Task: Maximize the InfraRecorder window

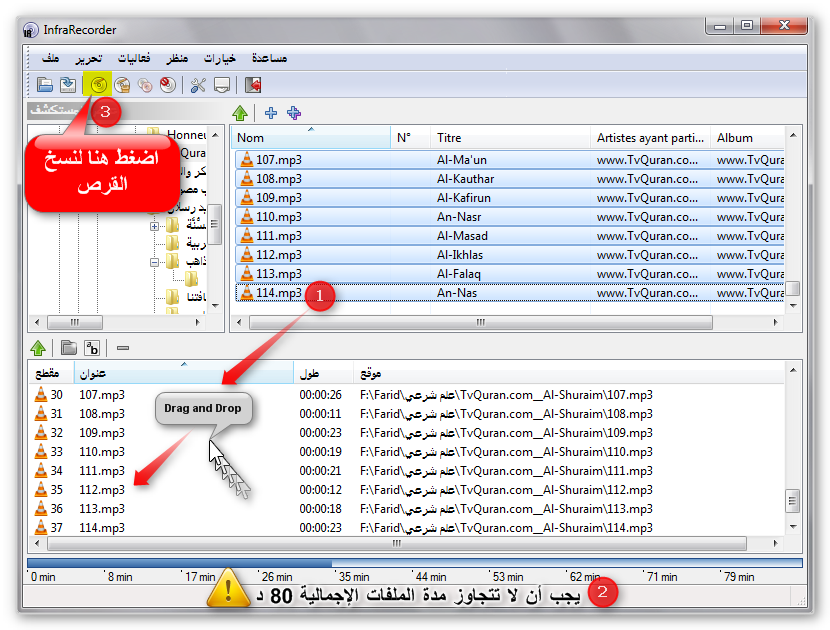Action: pyautogui.click(x=747, y=25)
